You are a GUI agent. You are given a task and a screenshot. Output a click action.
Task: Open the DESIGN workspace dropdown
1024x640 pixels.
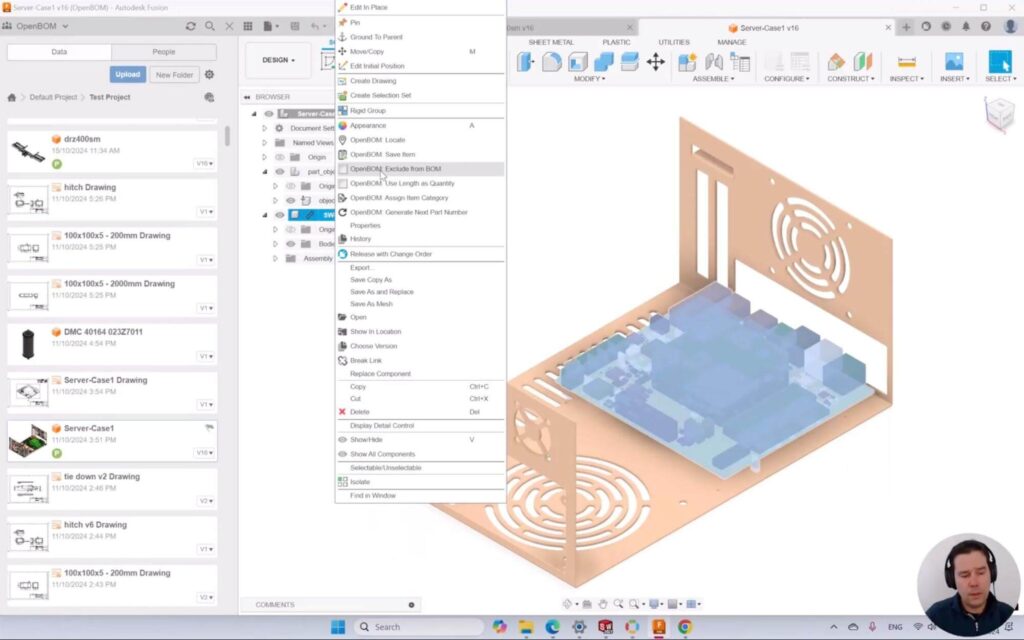279,60
